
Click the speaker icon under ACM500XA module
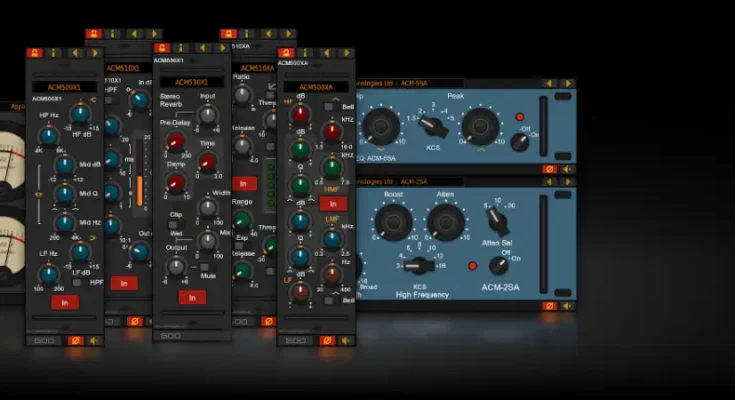pos(343,341)
